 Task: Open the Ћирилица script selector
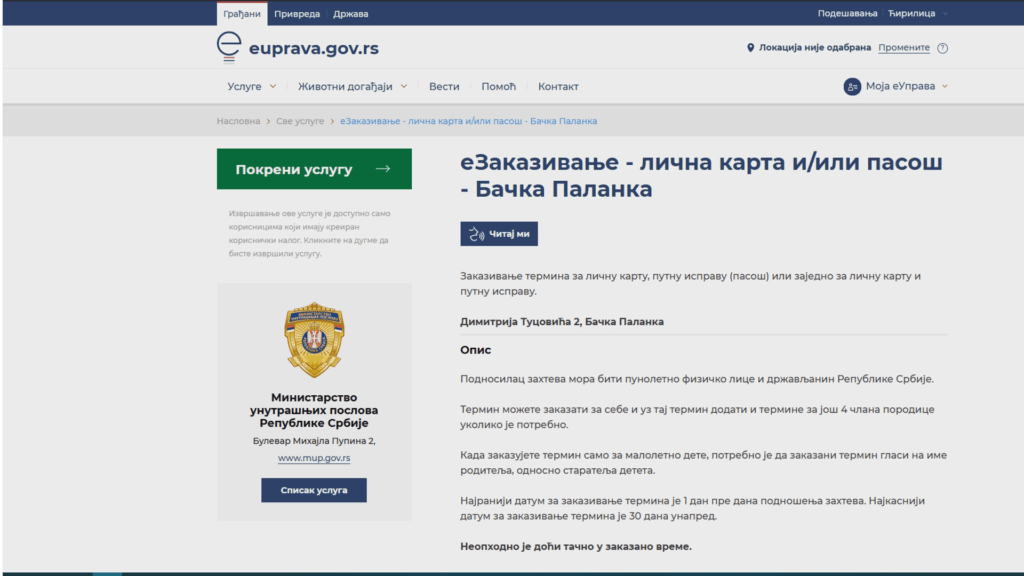(x=918, y=13)
